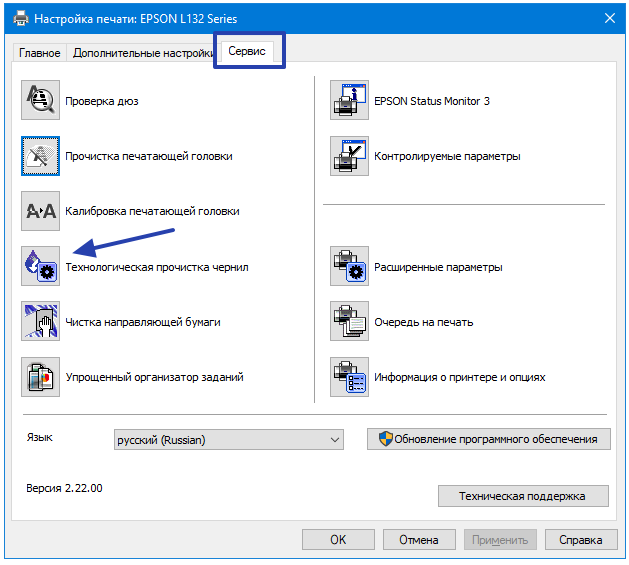Open Техническая поддержка button
Screen dimensions: 629x565
(x=523, y=496)
